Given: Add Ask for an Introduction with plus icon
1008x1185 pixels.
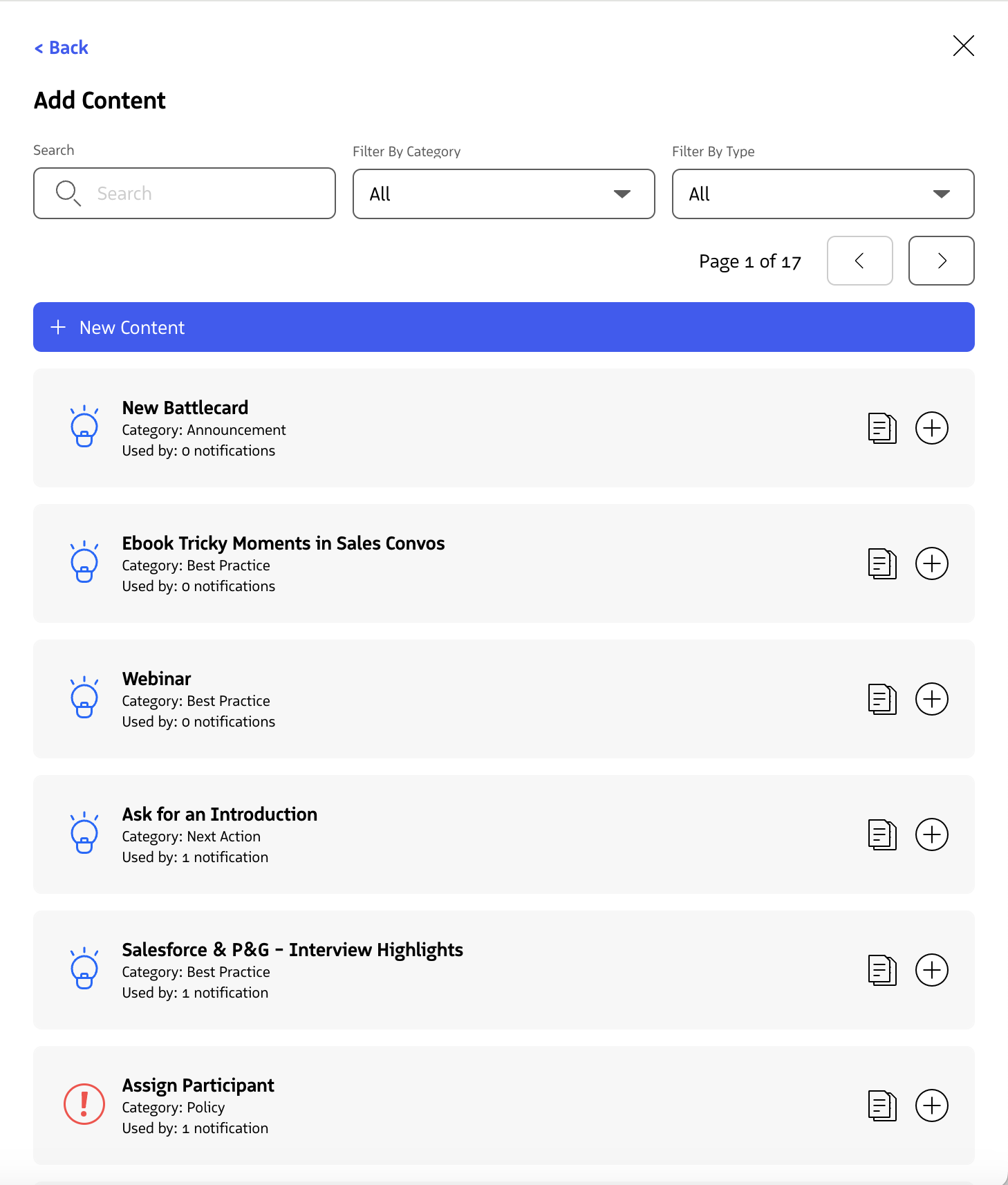Looking at the screenshot, I should coord(931,834).
